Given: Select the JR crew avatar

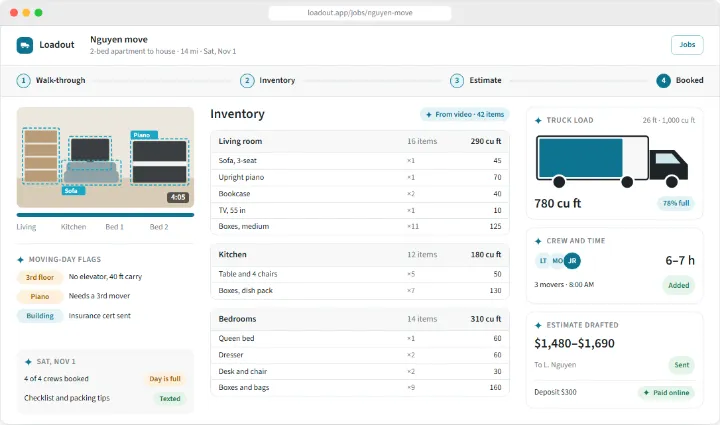Looking at the screenshot, I should point(572,261).
